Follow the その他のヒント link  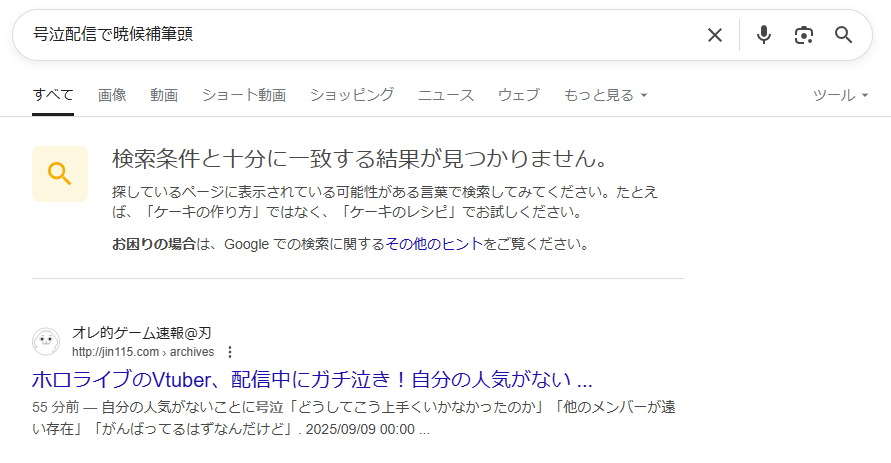[x=434, y=244]
